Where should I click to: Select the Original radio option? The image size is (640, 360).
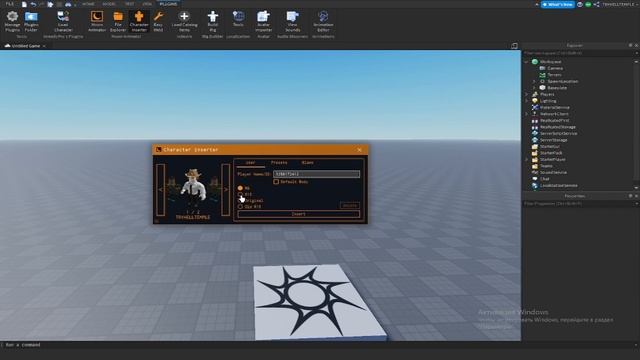tap(240, 200)
